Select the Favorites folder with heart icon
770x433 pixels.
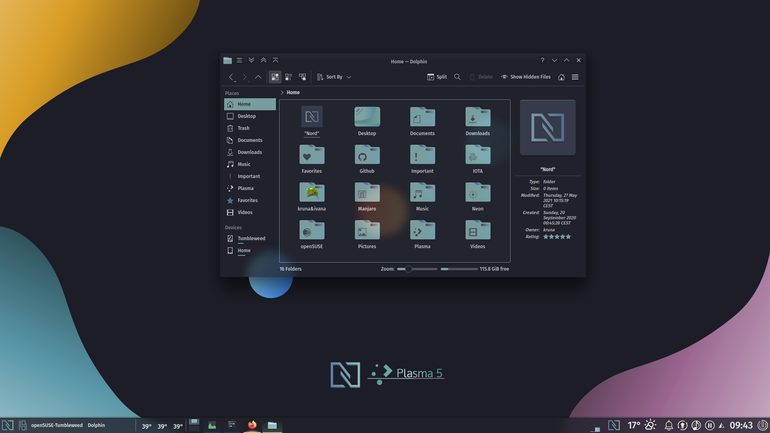(x=312, y=159)
